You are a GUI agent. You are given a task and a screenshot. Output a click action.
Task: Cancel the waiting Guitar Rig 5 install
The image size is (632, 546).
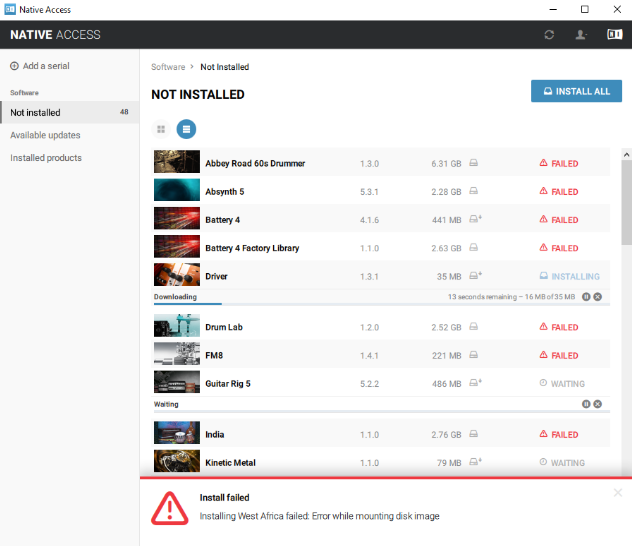598,404
